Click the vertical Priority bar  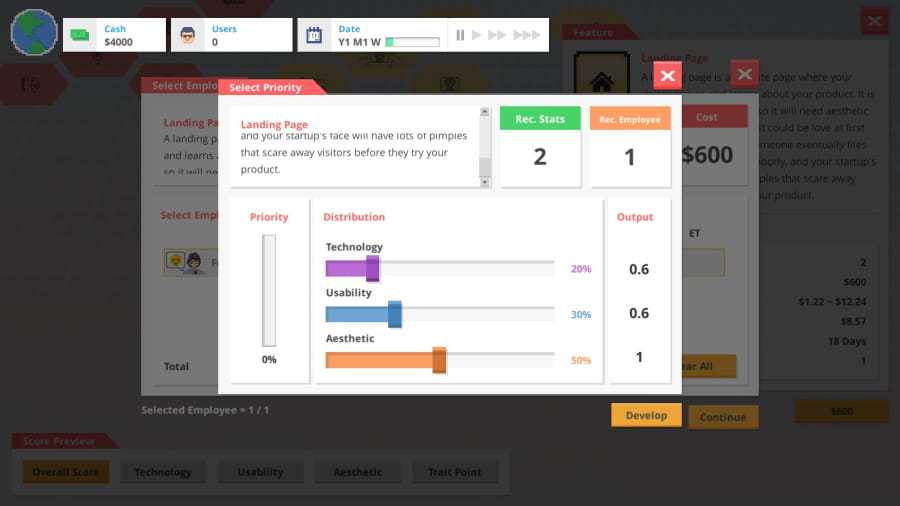269,290
